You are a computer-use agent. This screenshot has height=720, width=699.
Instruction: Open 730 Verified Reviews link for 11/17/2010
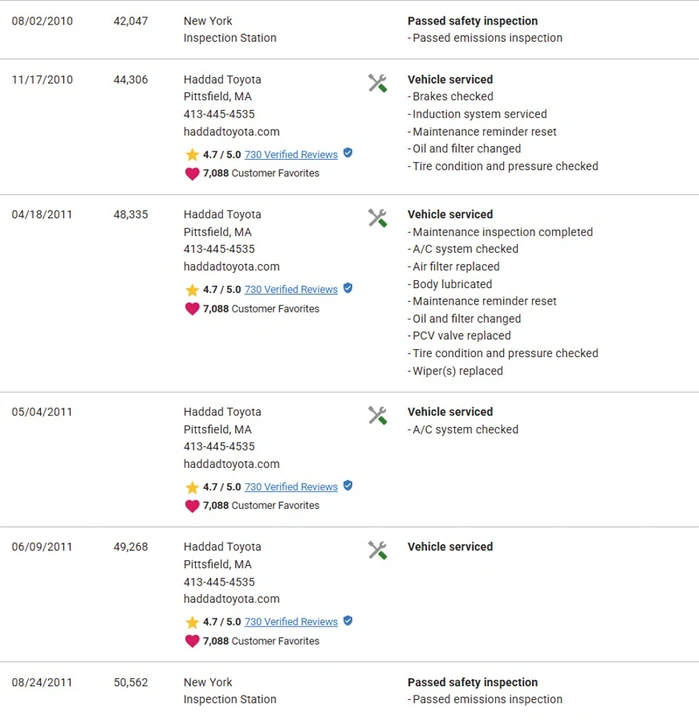pyautogui.click(x=291, y=155)
